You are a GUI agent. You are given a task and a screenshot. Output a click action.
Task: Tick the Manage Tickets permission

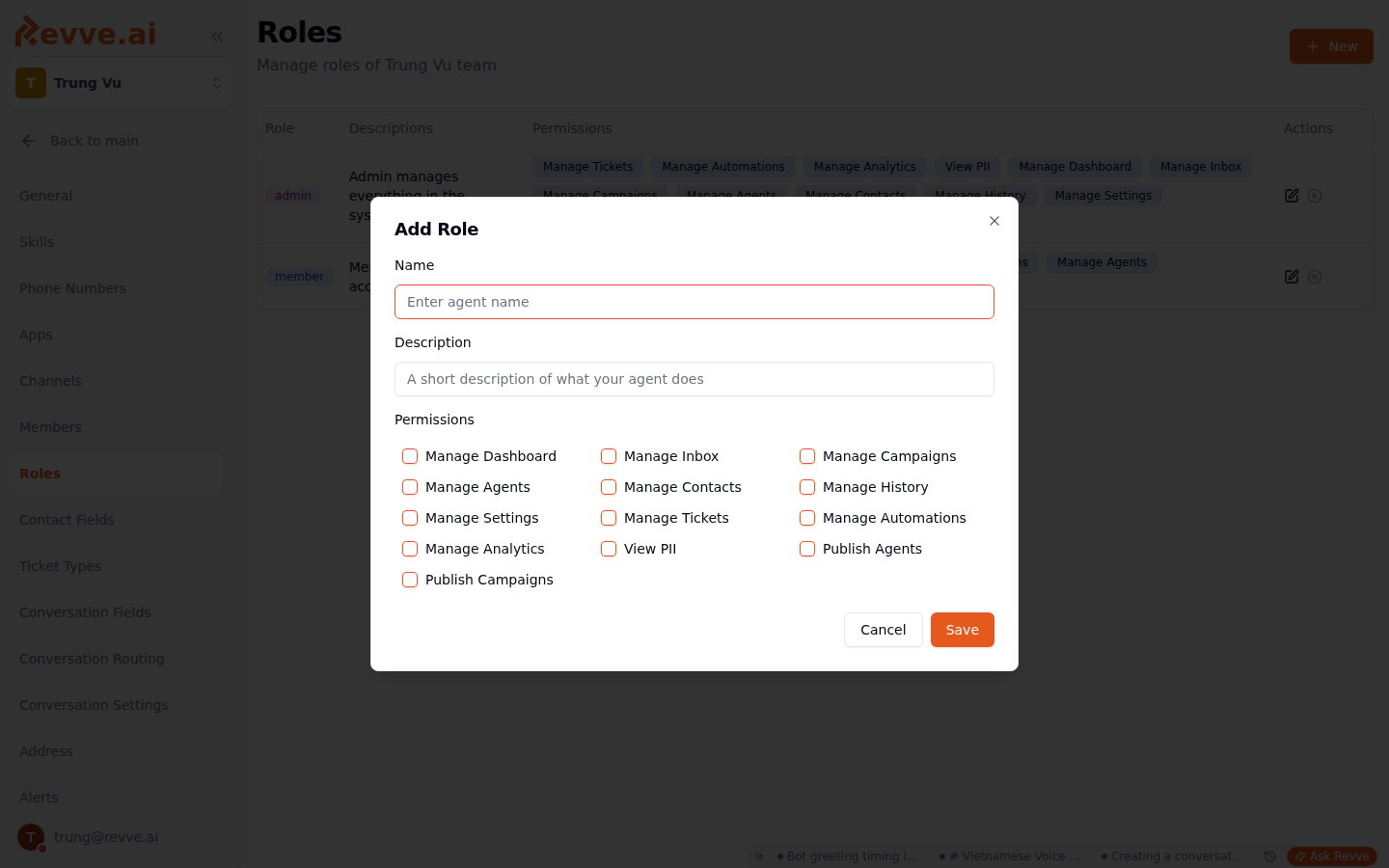[x=609, y=518]
